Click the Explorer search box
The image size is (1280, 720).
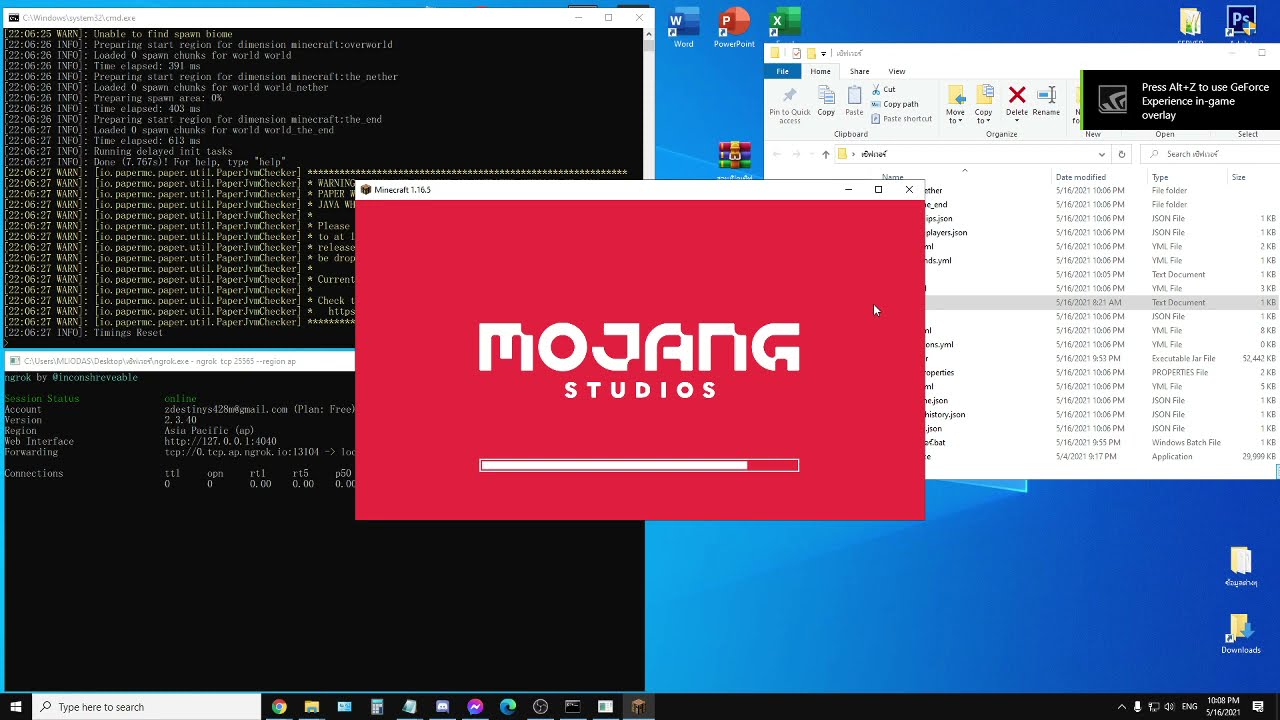coord(1212,154)
